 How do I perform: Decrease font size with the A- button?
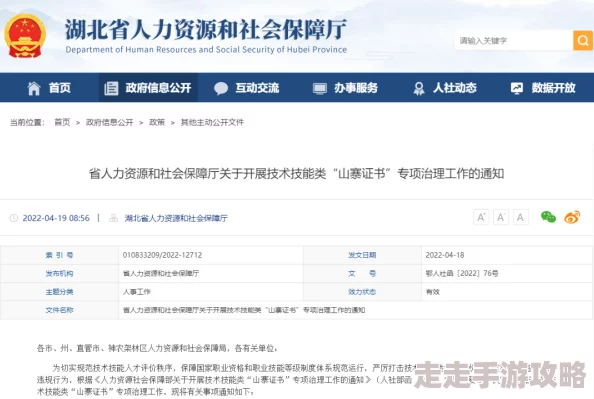(501, 217)
